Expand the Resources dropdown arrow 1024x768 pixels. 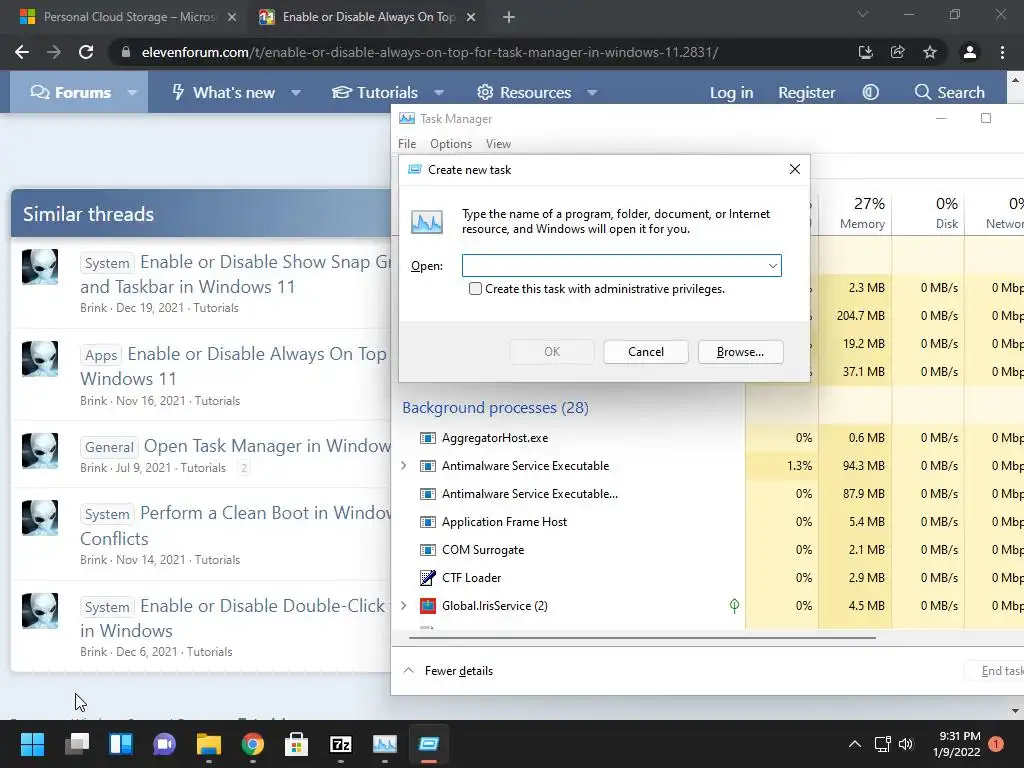[592, 93]
